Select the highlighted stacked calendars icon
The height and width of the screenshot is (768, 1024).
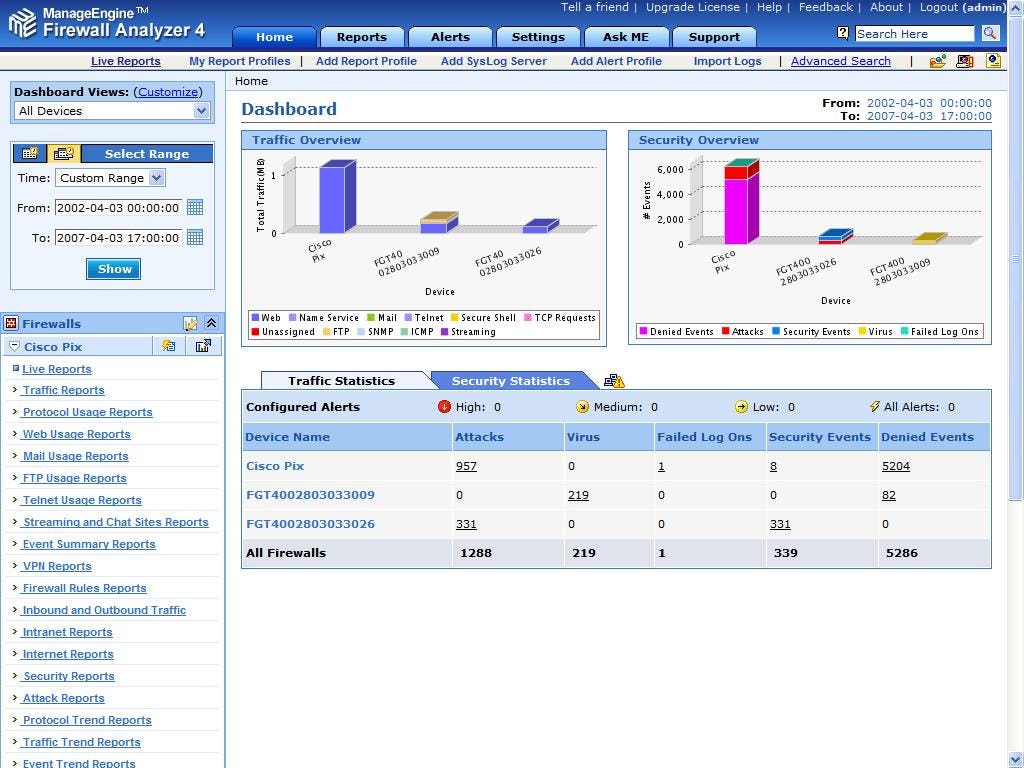(63, 153)
